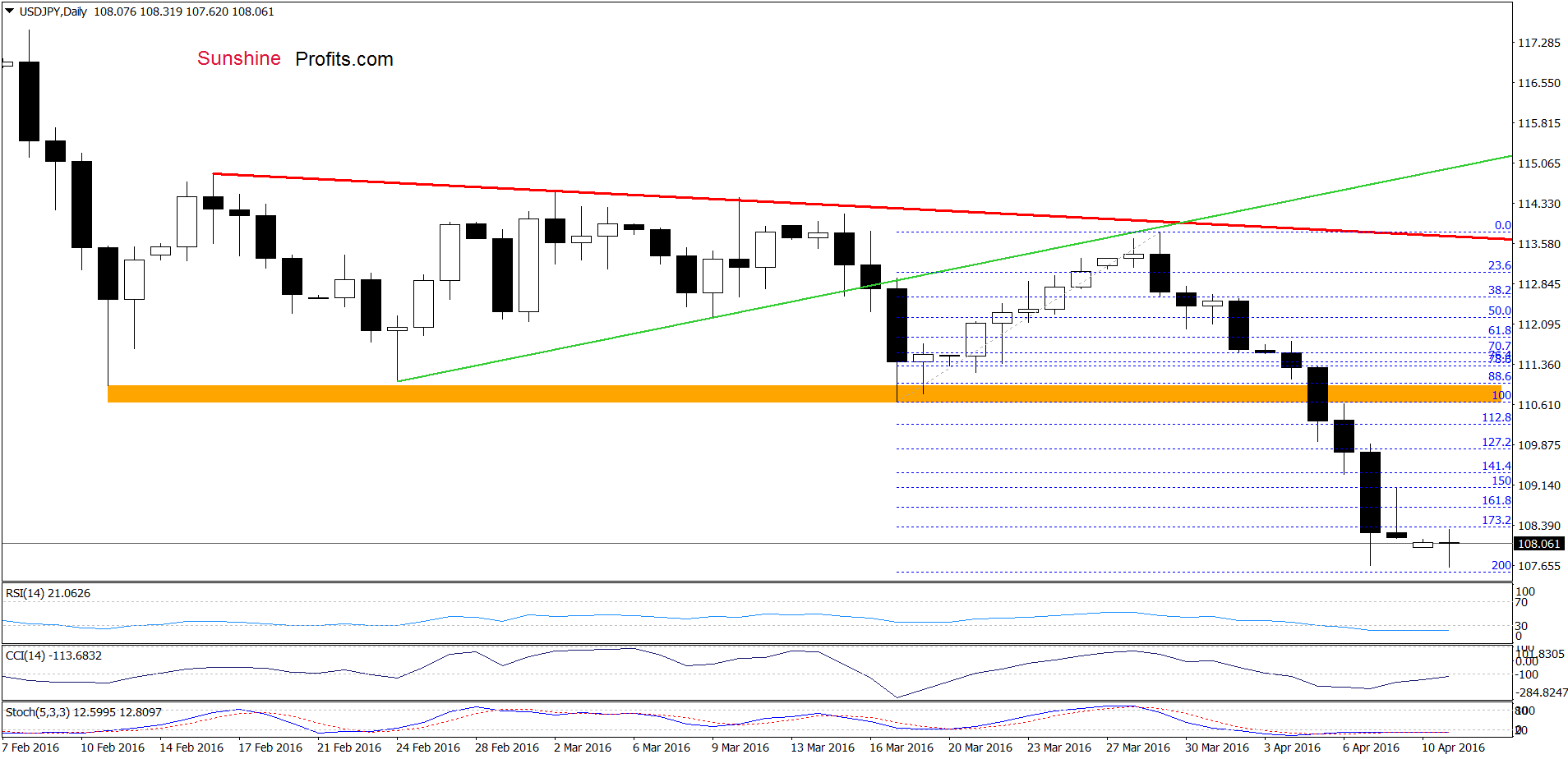Select the 23.6 Fibonacci level label
The image size is (1568, 759).
pos(1499,265)
